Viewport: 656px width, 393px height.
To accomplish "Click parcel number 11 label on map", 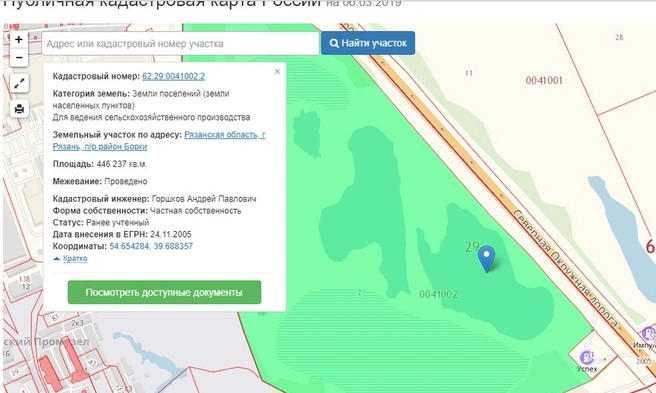I will point(469,73).
